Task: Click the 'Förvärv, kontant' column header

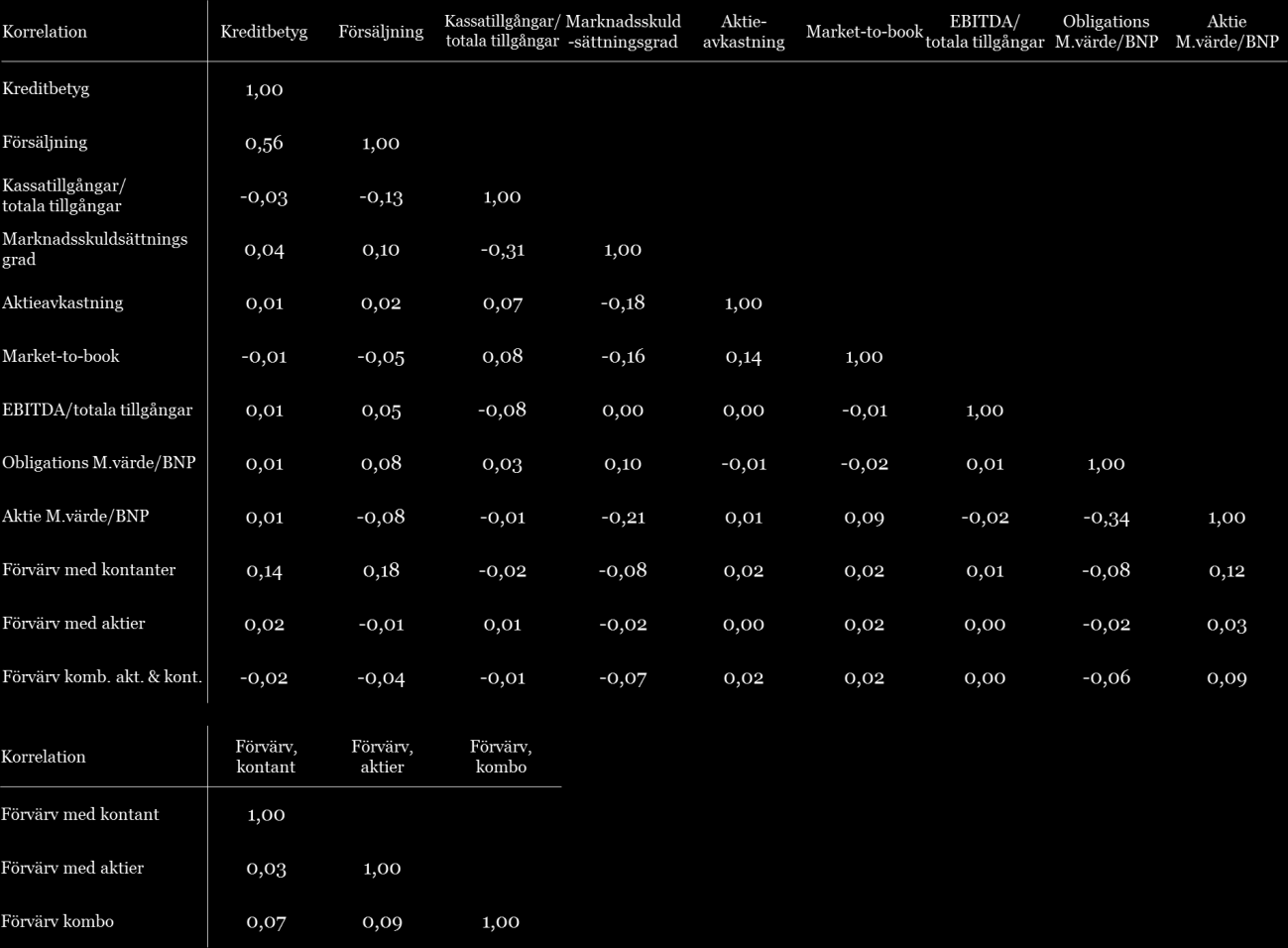Action: tap(266, 757)
